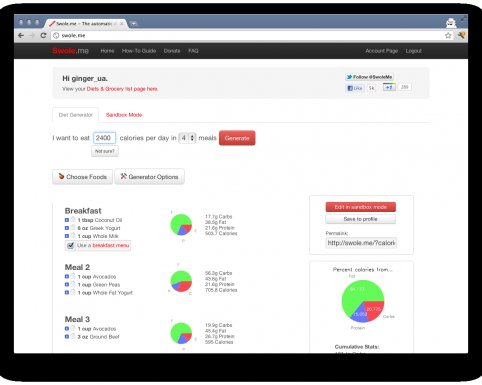This screenshot has height=385, width=482.
Task: Click the Twitter Follow @SwoleMe button
Action: tap(369, 77)
